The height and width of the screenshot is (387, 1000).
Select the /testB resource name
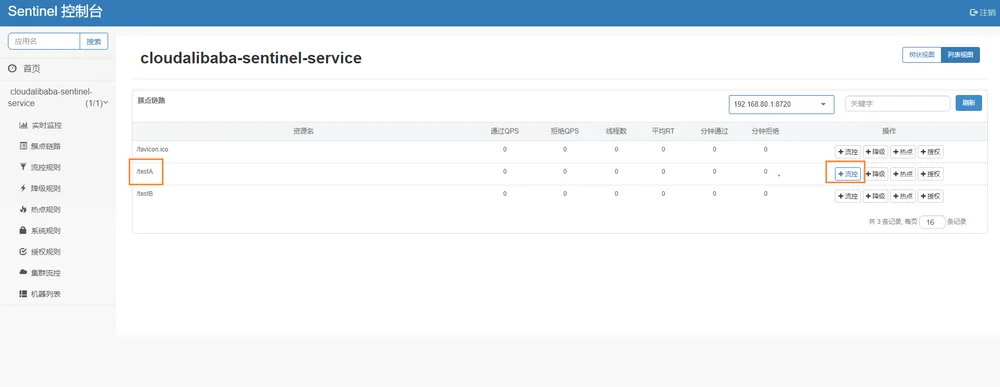[x=145, y=193]
